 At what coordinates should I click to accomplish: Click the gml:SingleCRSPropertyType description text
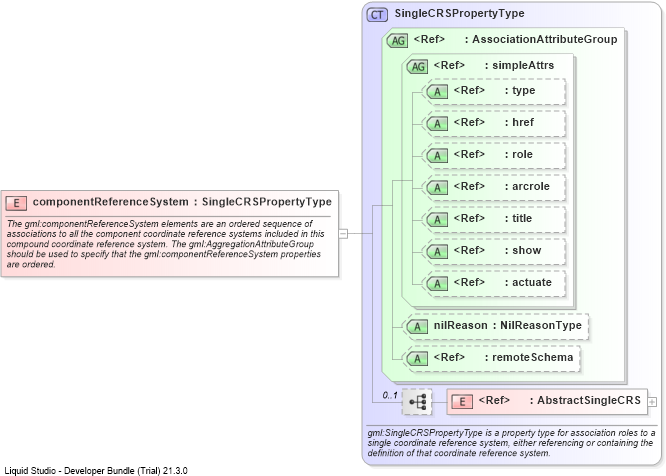(x=511, y=443)
